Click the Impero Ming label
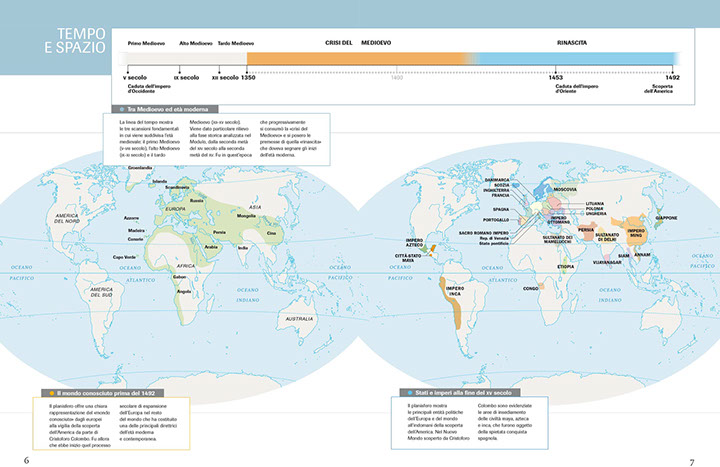Viewport: 720px width, 467px height. (x=636, y=231)
